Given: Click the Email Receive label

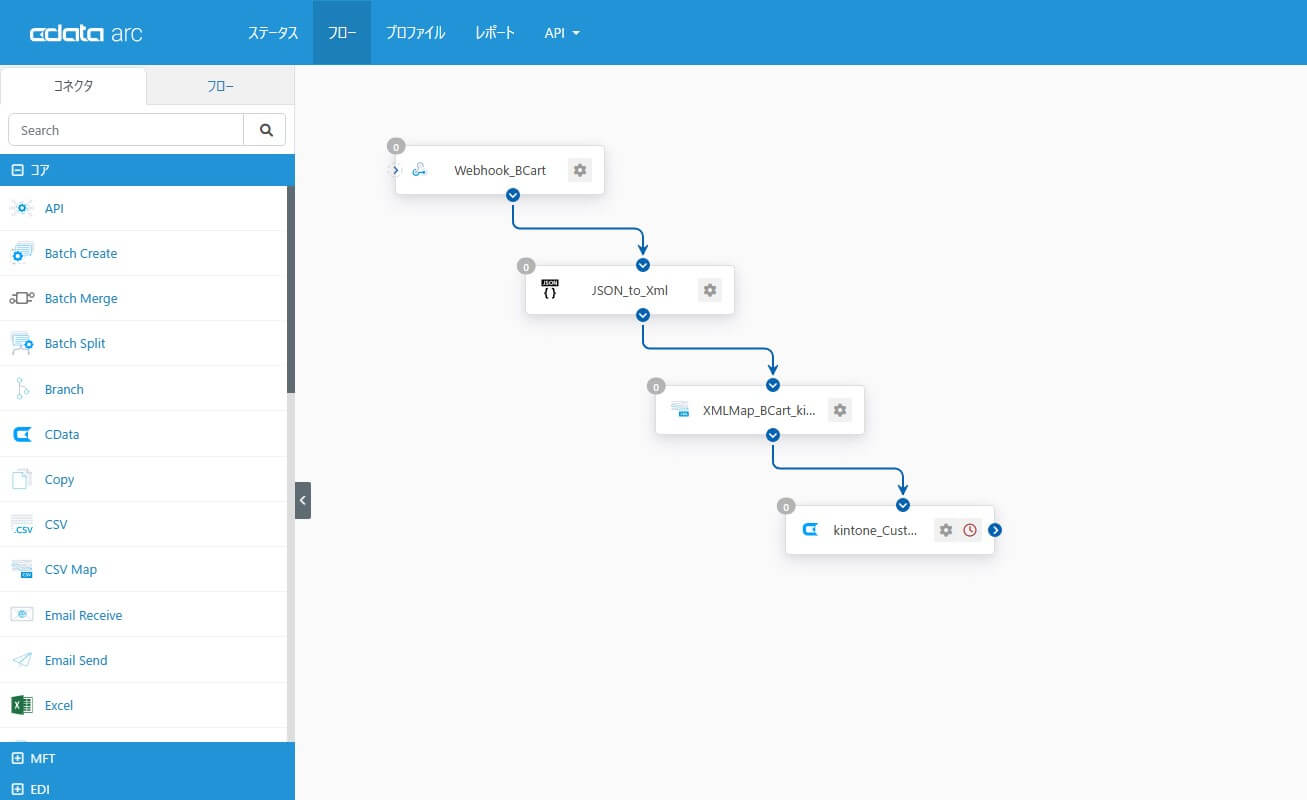Looking at the screenshot, I should click(x=84, y=615).
